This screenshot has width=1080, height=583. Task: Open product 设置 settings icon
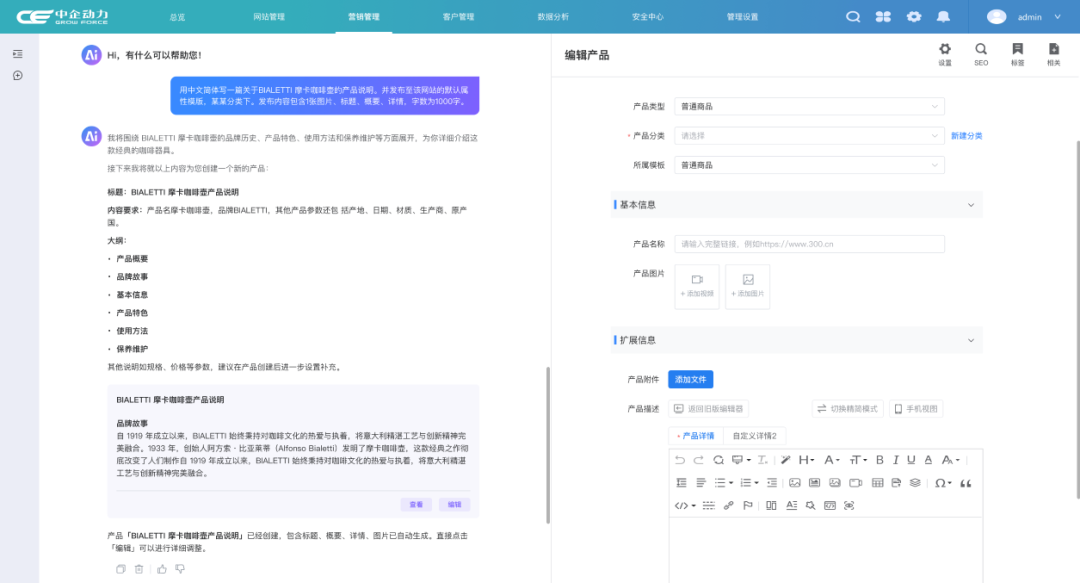point(945,54)
